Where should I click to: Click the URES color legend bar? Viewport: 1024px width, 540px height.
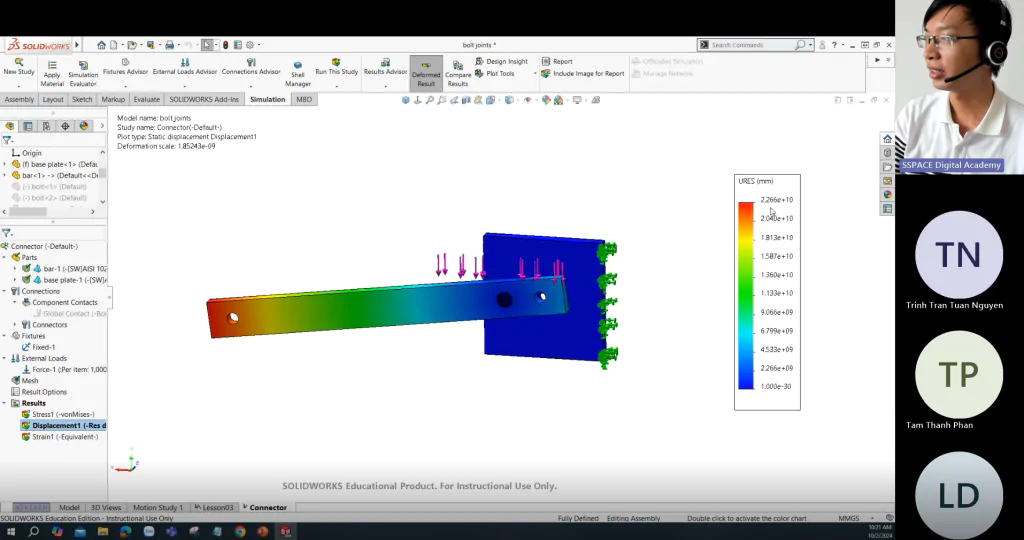[x=746, y=295]
